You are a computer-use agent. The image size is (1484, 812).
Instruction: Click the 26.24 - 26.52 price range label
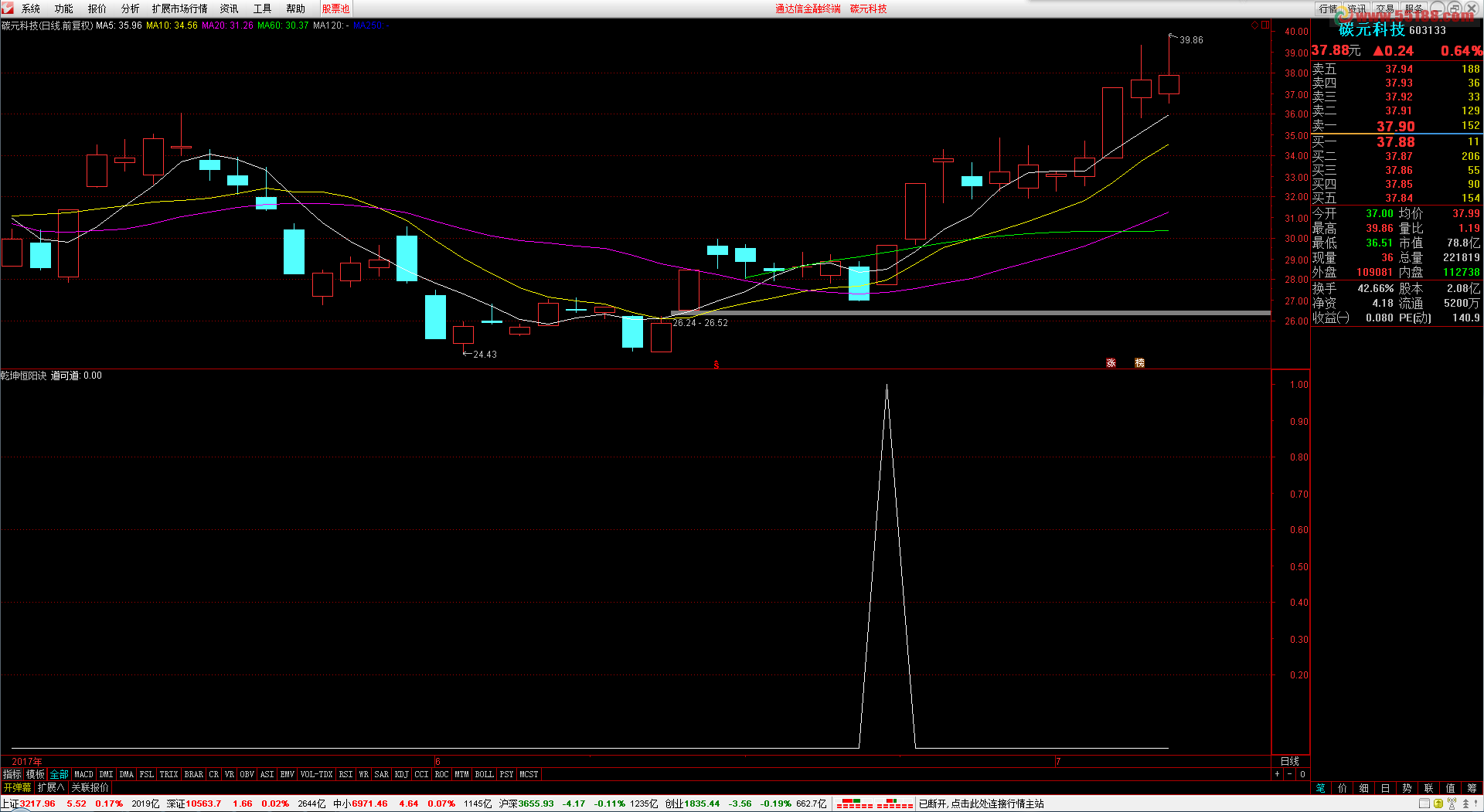point(700,323)
